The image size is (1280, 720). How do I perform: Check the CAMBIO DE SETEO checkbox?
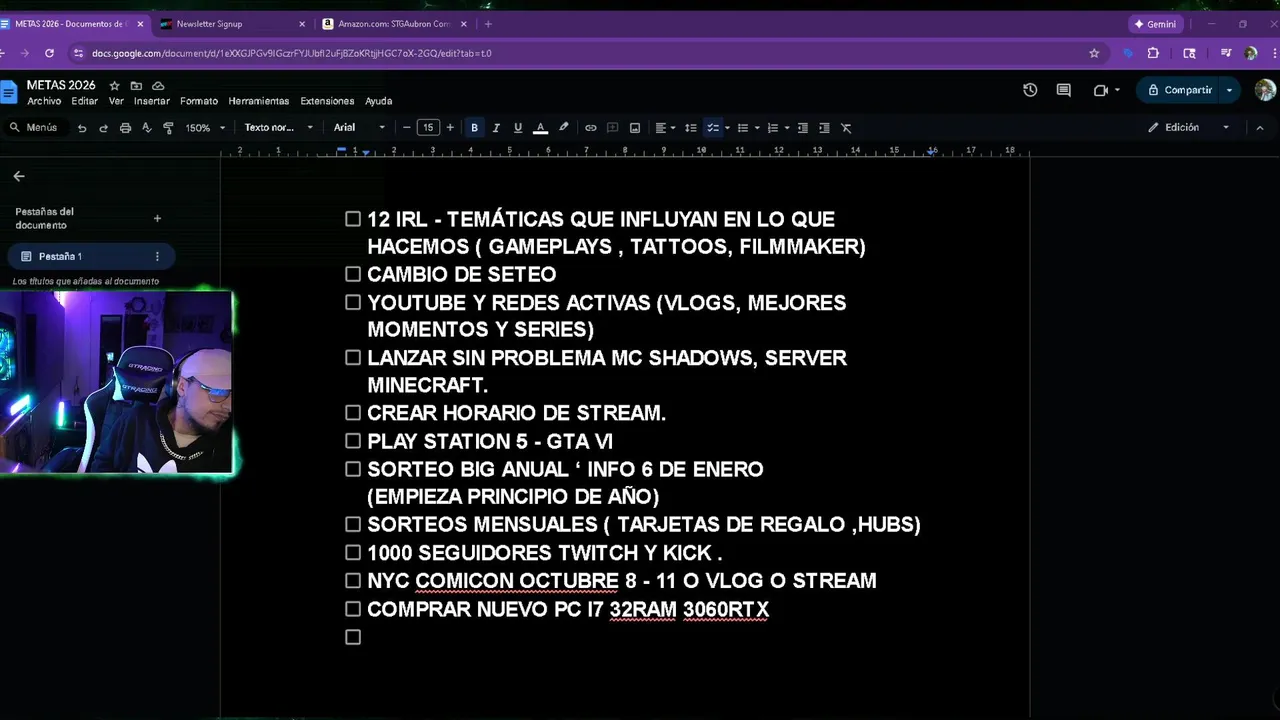point(353,274)
